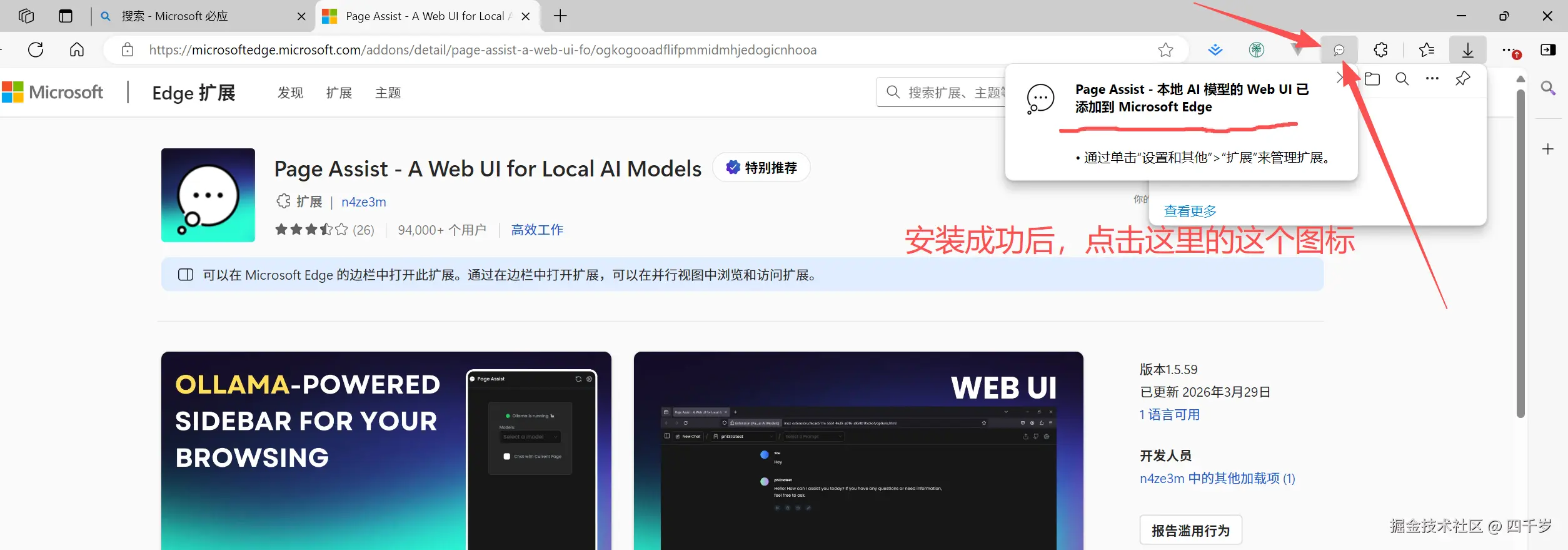Refresh the current page
The width and height of the screenshot is (1568, 550).
36,49
